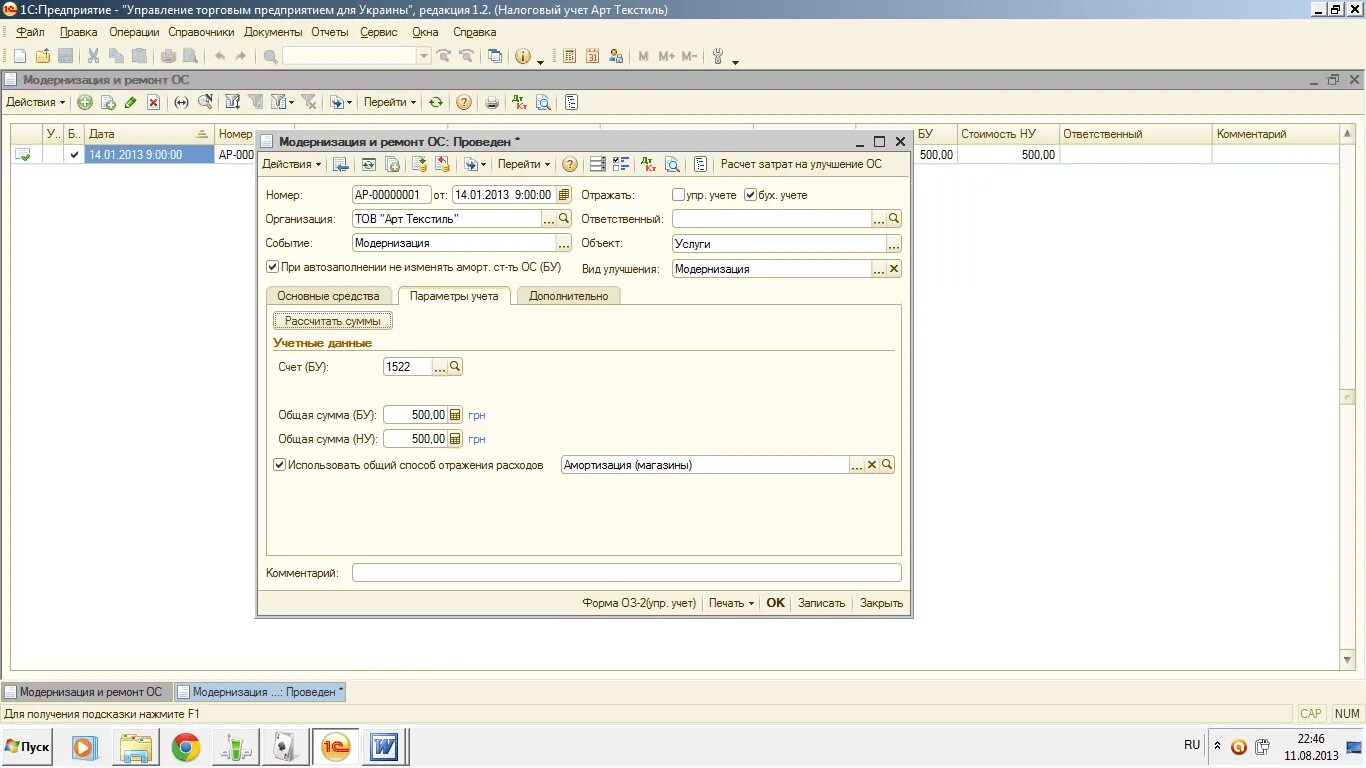Toggle Использовать общий способ отражения расходов checkbox
The width and height of the screenshot is (1366, 768).
pos(279,465)
